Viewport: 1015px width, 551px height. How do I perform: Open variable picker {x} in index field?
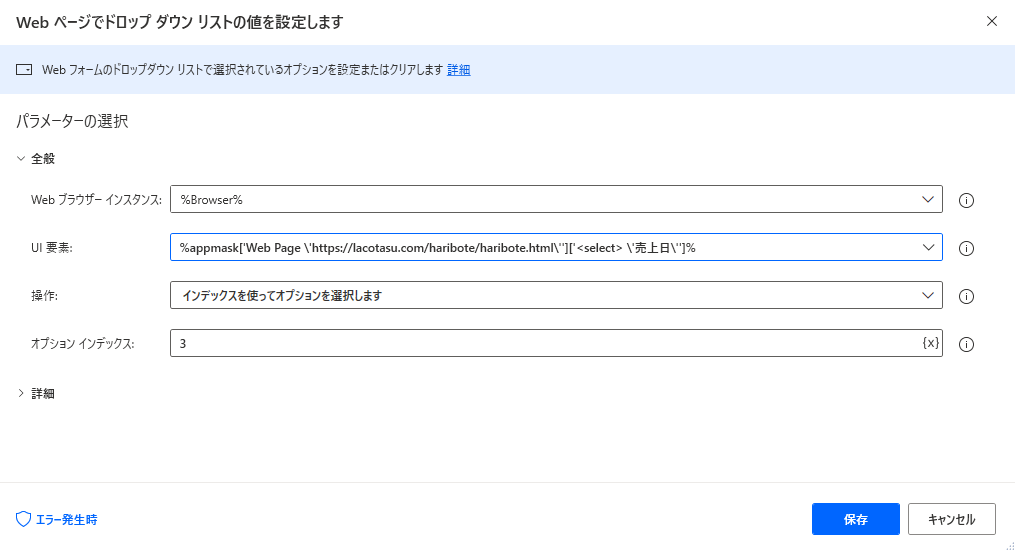pyautogui.click(x=930, y=343)
